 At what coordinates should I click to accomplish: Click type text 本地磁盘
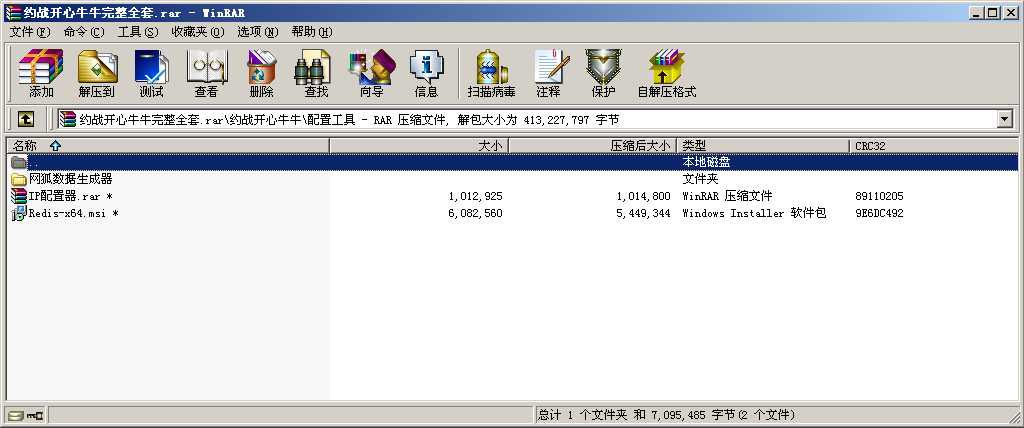pos(707,162)
